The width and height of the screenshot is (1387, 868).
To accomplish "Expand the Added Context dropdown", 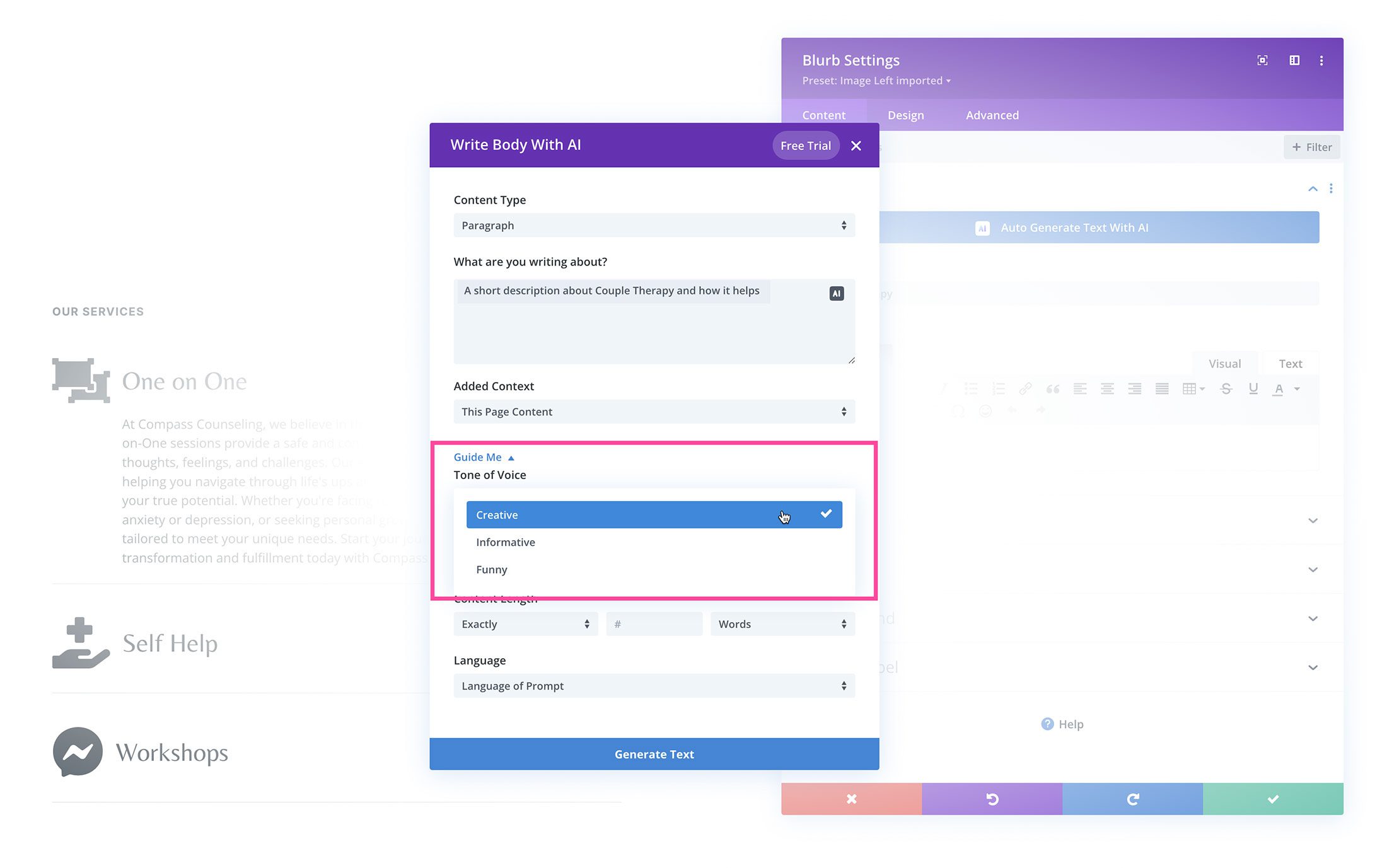I will point(654,411).
